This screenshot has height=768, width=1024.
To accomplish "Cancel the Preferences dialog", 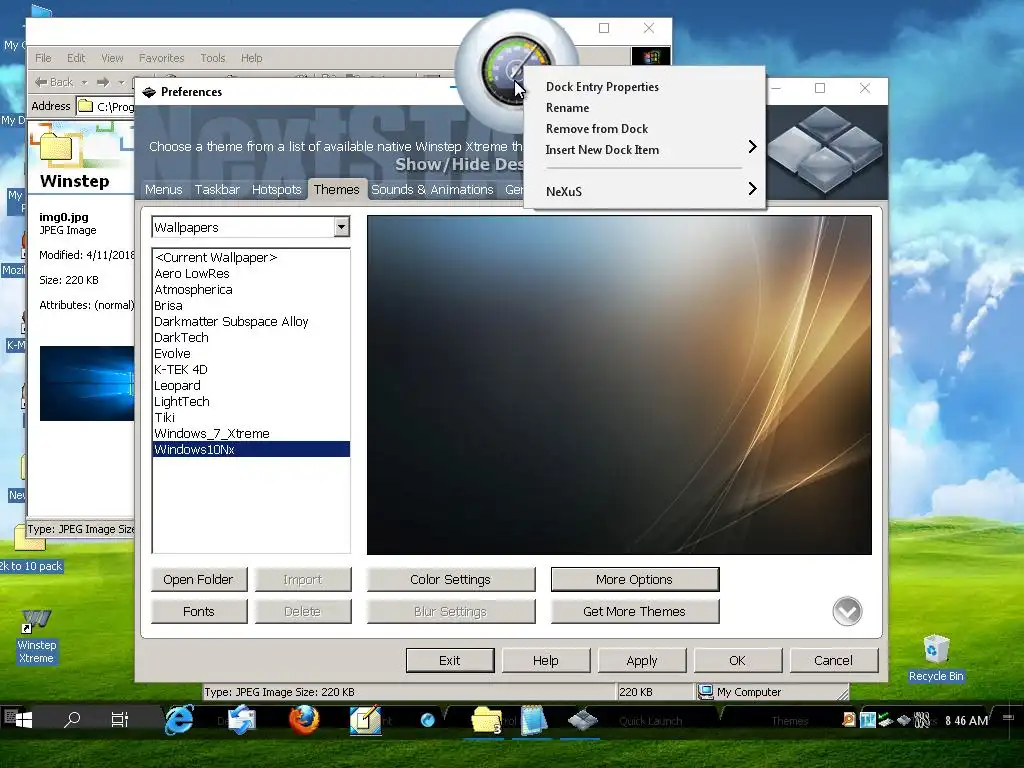I will click(x=833, y=660).
